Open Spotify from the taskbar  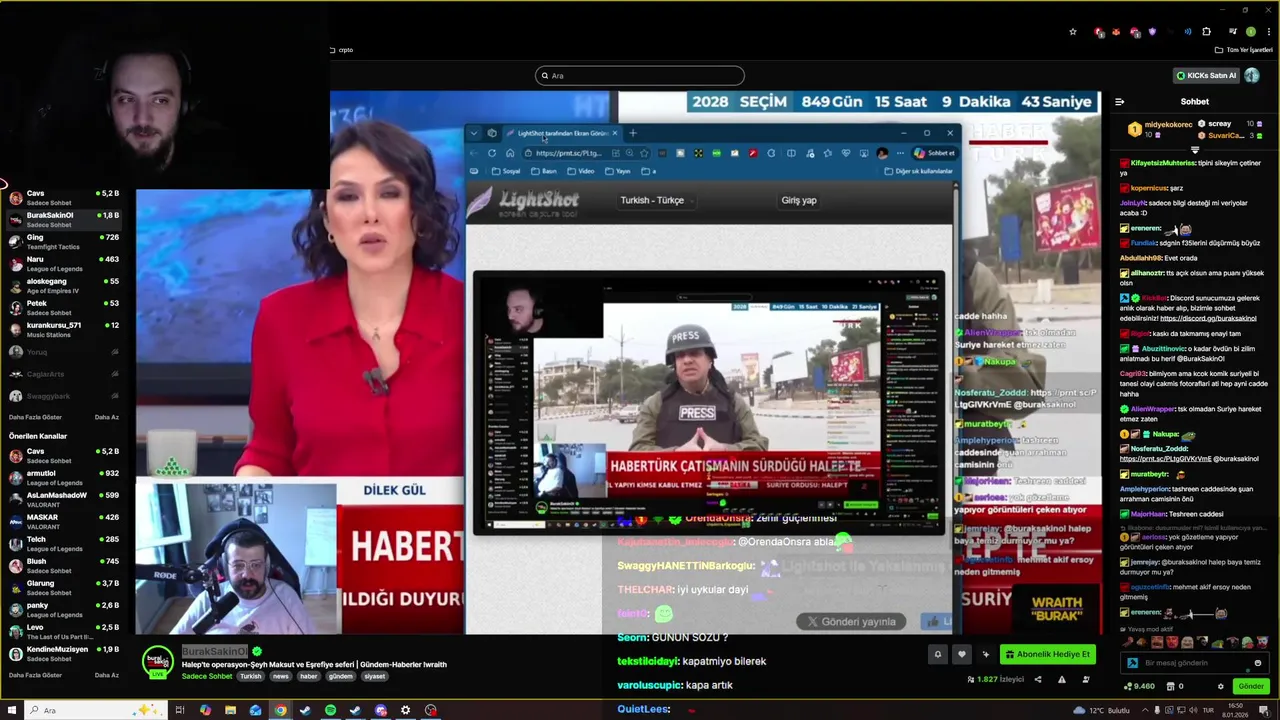(330, 710)
